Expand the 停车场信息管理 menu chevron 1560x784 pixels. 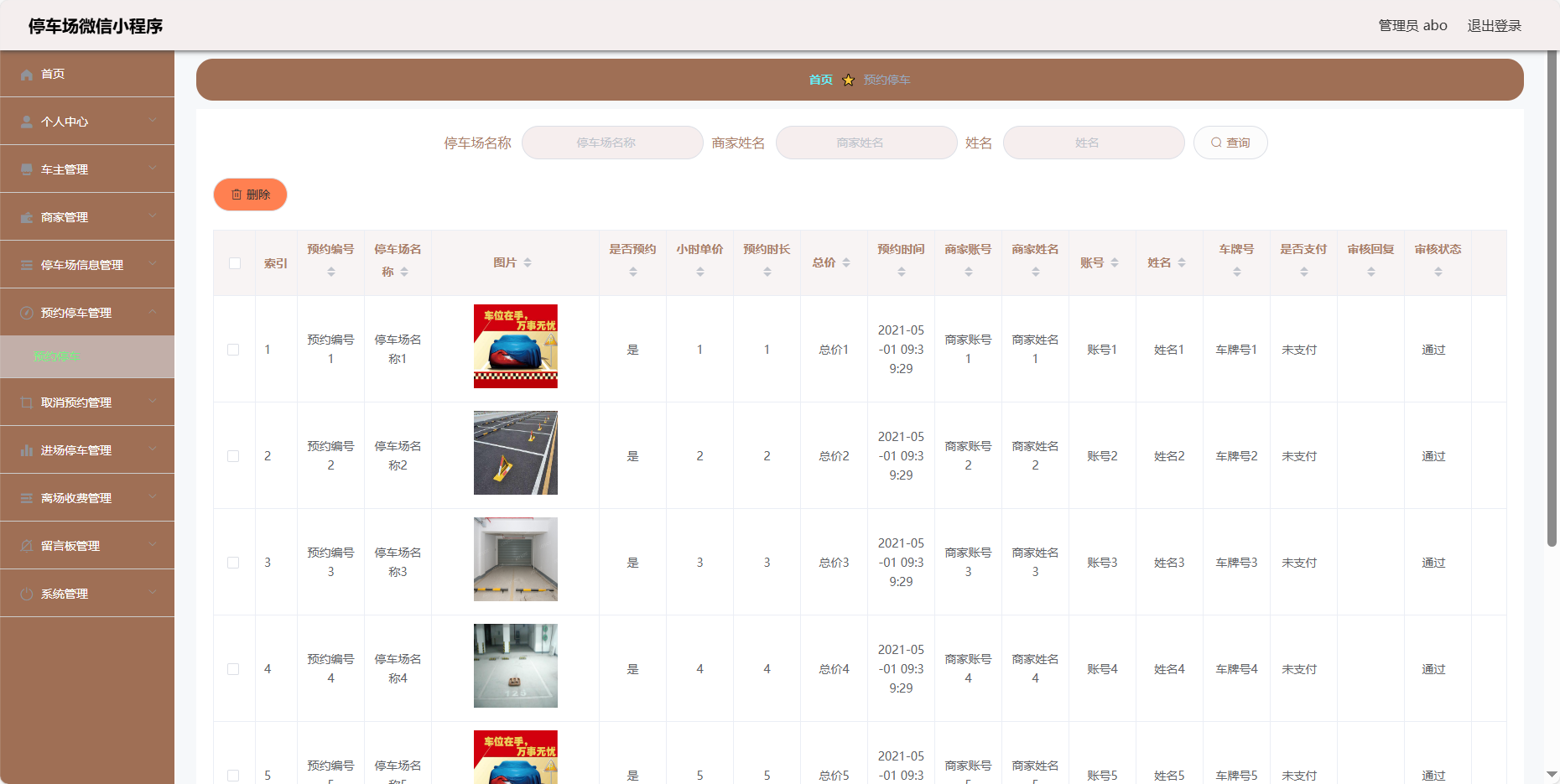[153, 263]
